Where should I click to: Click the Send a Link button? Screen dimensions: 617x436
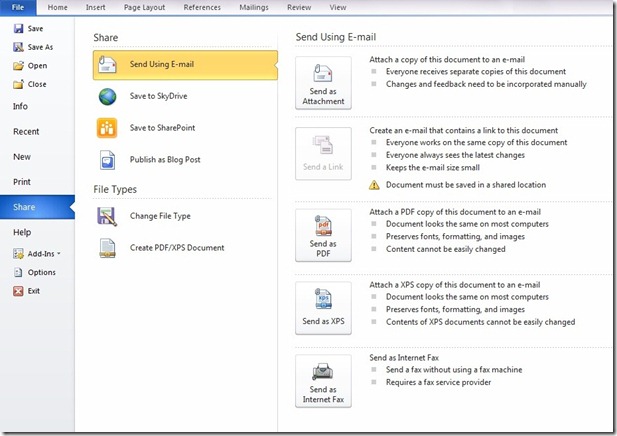[x=323, y=153]
